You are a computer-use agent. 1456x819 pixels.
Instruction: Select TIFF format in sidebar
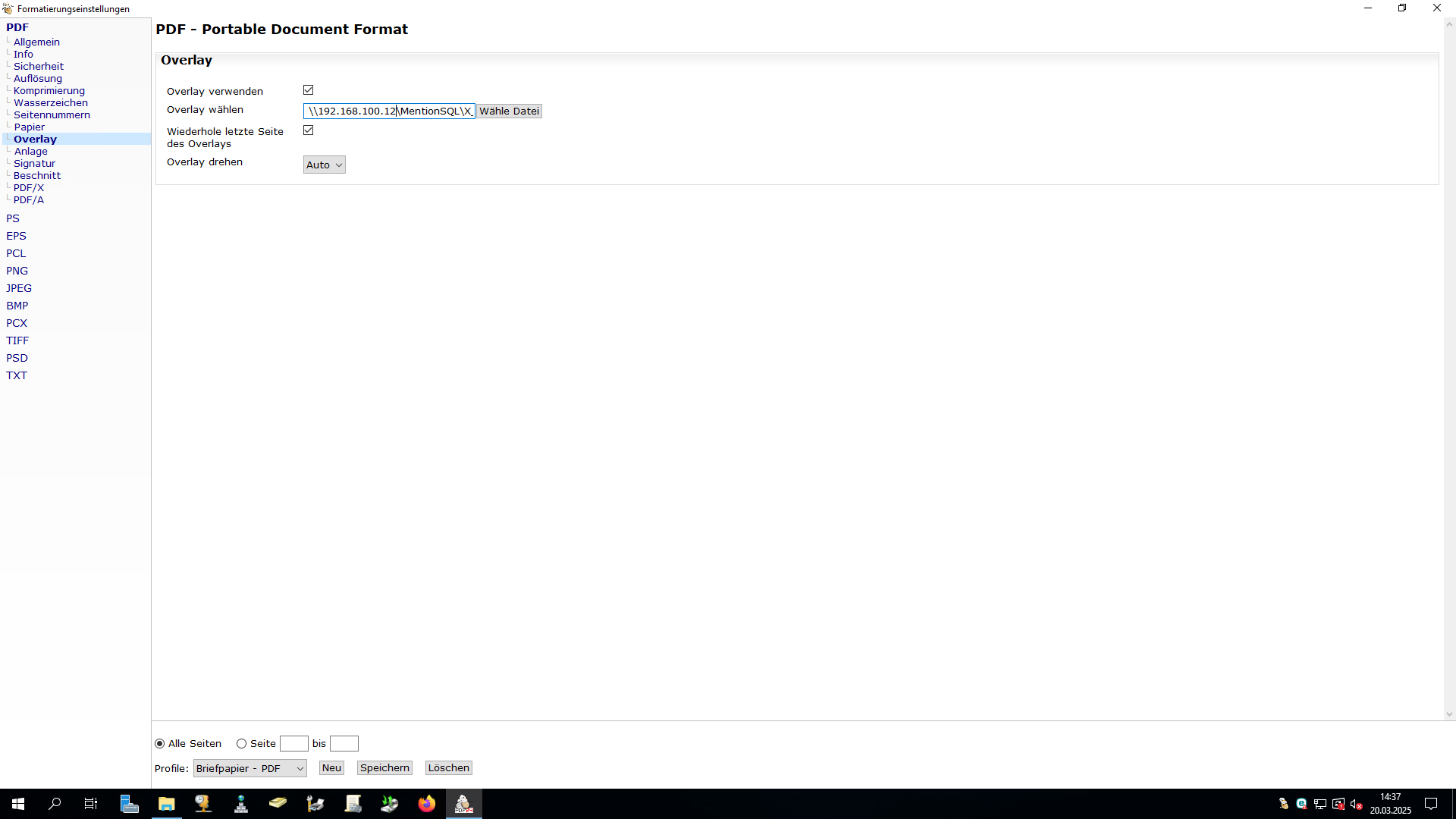pos(17,340)
